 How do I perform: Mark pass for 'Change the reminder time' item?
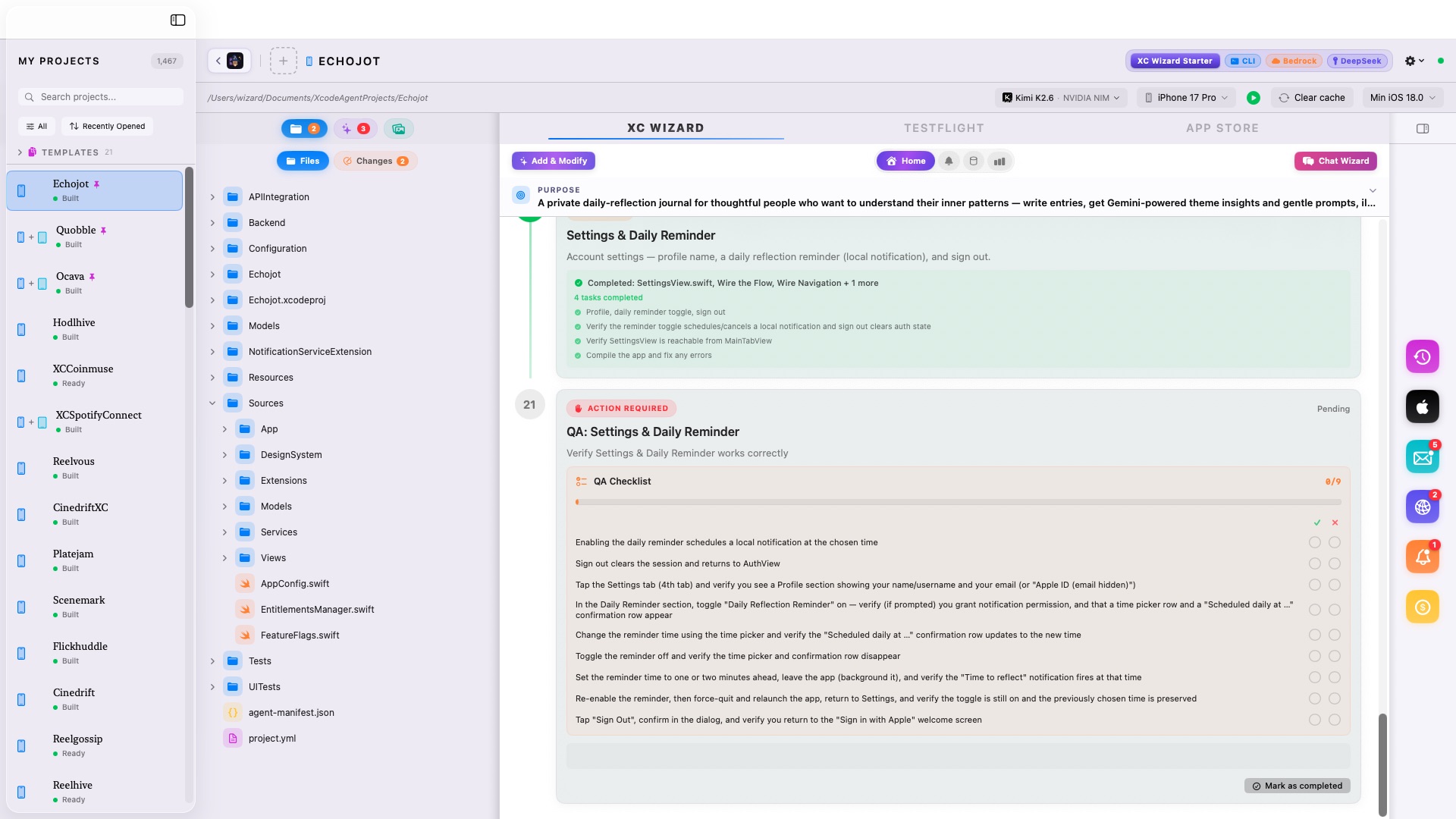tap(1315, 635)
